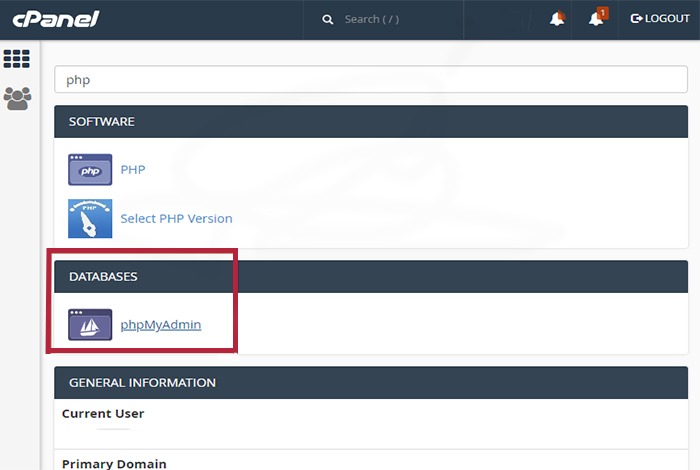700x470 pixels.
Task: Collapse the SOFTWARE section header
Action: tap(371, 121)
